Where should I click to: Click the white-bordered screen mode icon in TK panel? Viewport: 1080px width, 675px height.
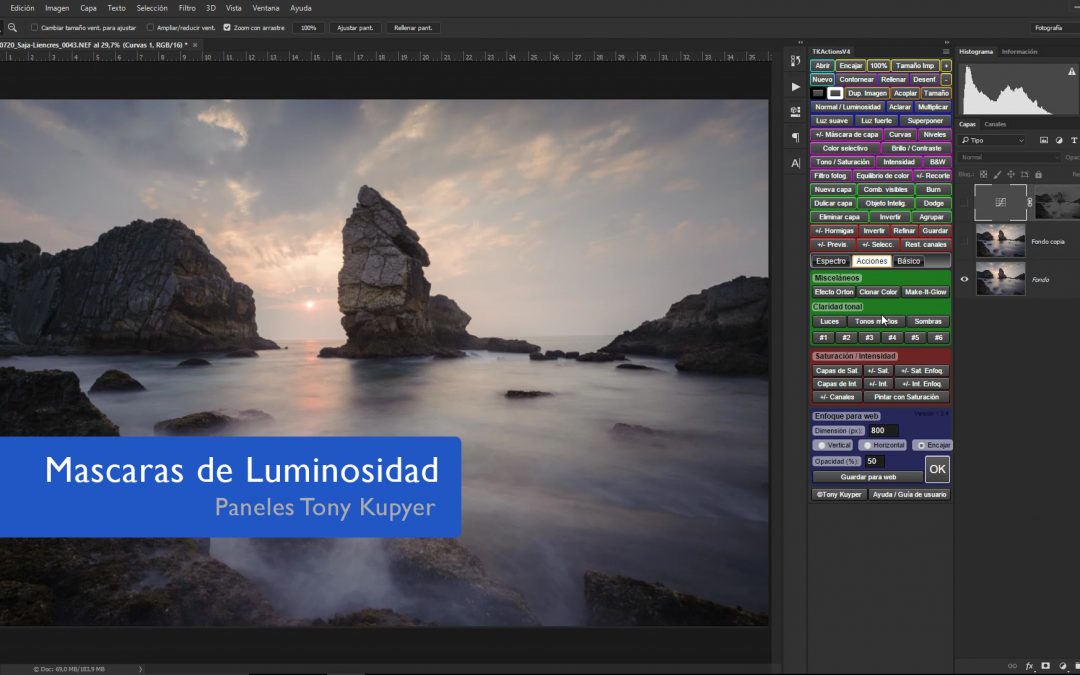(x=835, y=93)
